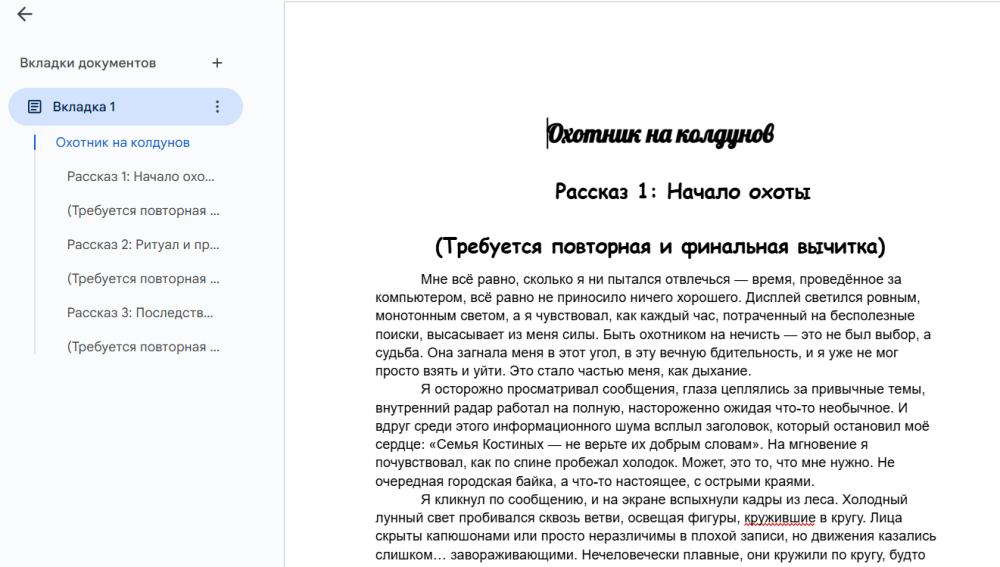This screenshot has width=1000, height=567.
Task: Click the document icon beside Вкладка 1
Action: pos(35,107)
